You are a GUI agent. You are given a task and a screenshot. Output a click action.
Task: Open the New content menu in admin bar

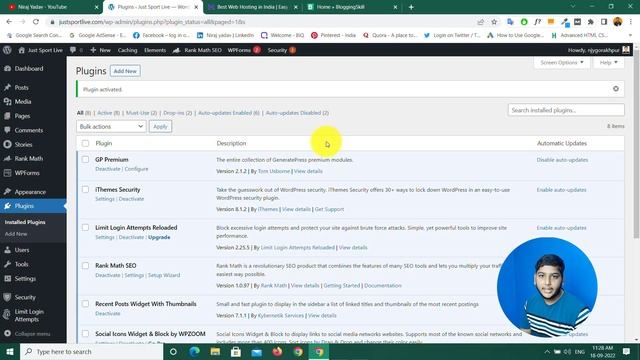pos(100,50)
